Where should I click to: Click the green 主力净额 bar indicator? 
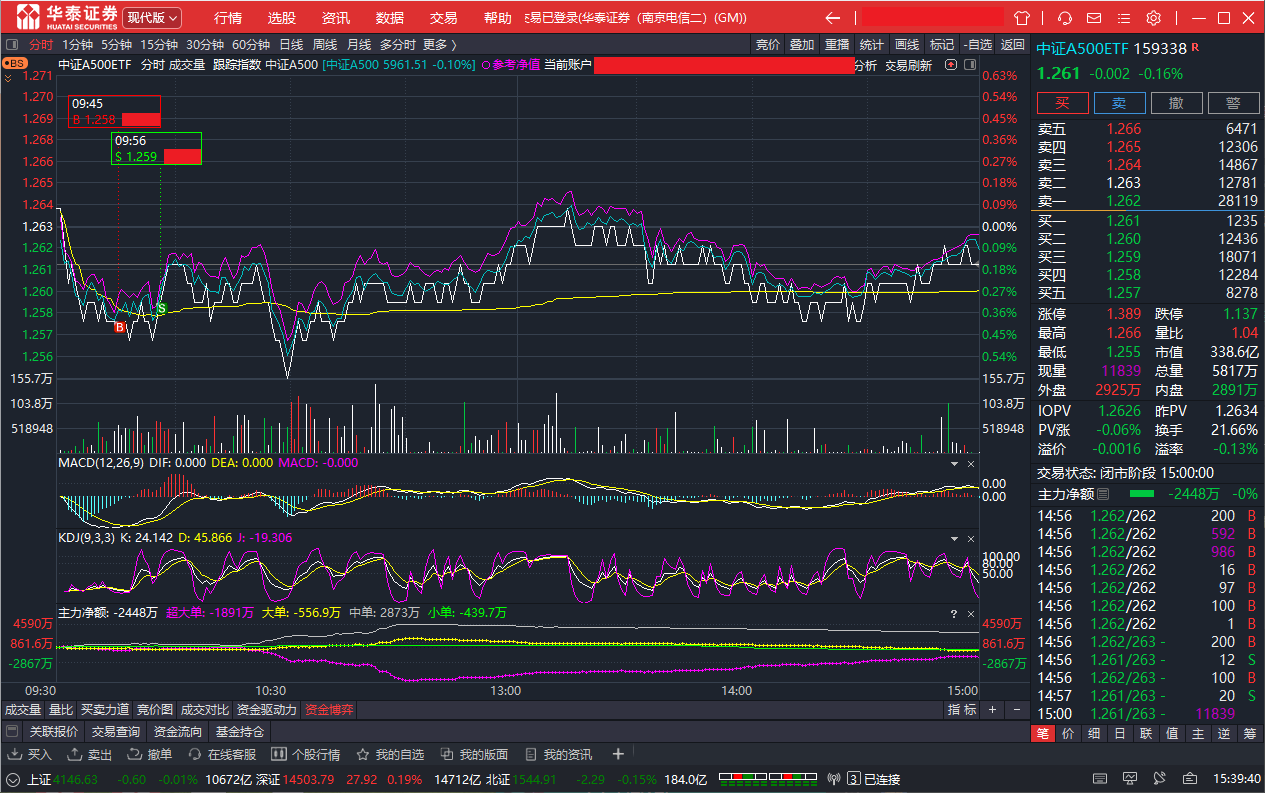(1141, 494)
